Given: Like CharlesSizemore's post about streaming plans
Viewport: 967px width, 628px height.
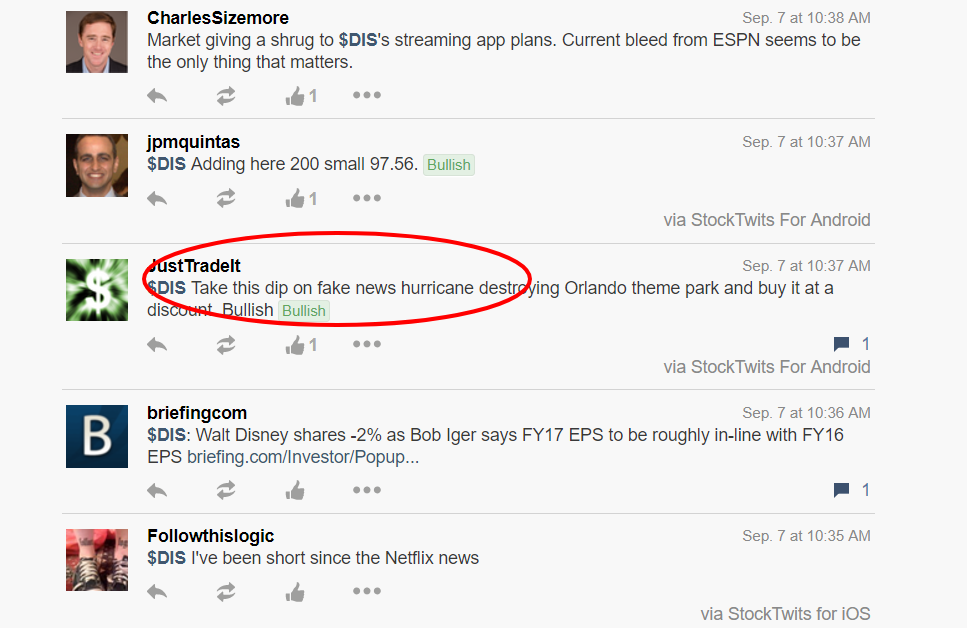Looking at the screenshot, I should (x=295, y=96).
